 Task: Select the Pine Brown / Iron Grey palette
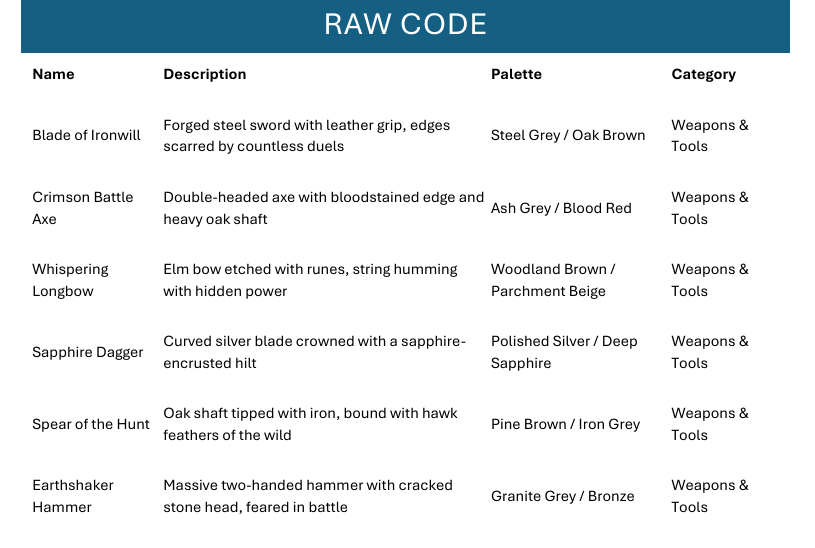tap(565, 424)
